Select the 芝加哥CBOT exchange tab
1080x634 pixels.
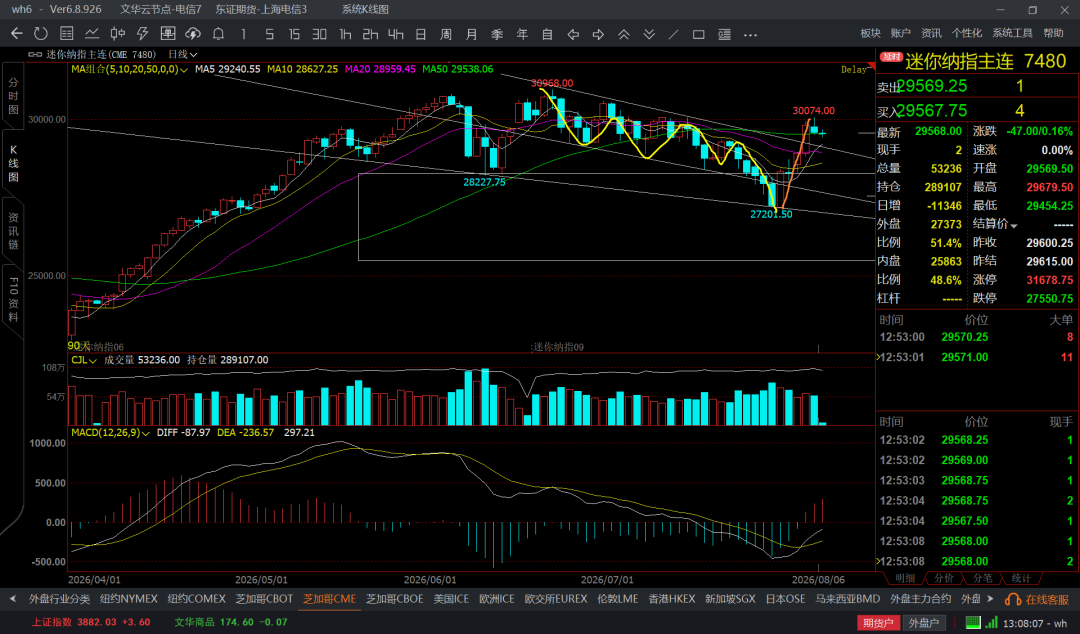tap(264, 599)
